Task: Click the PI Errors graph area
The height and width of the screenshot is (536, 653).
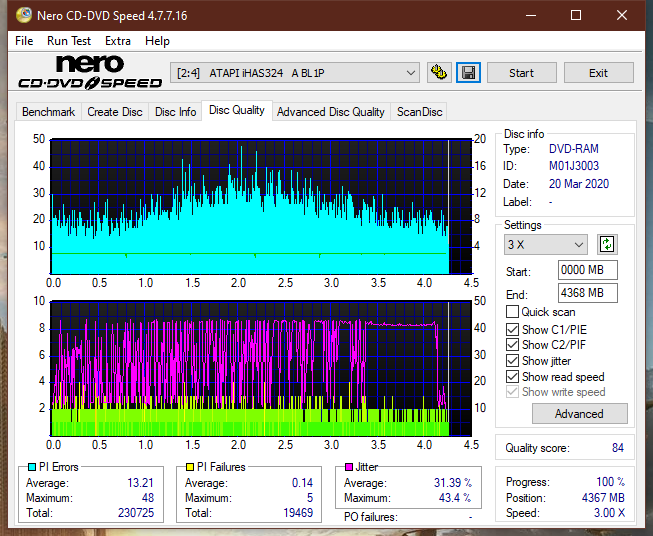Action: point(261,206)
